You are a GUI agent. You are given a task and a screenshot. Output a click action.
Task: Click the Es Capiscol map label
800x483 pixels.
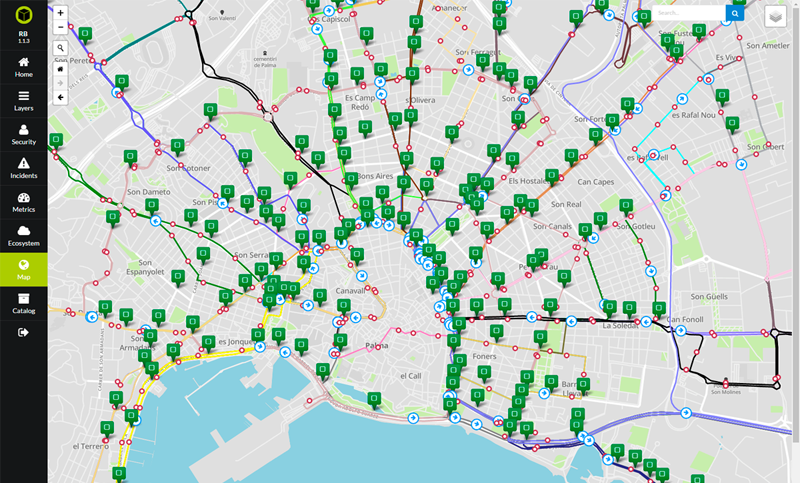click(329, 19)
